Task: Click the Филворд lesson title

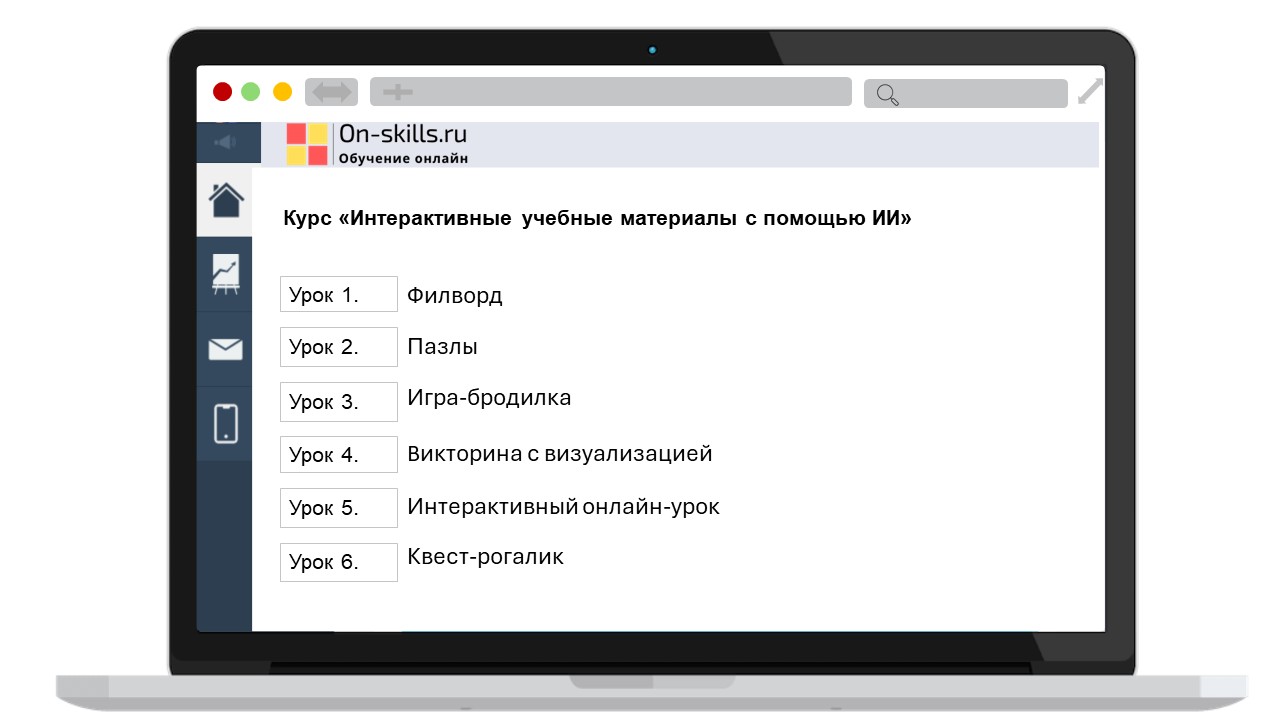Action: (x=454, y=296)
